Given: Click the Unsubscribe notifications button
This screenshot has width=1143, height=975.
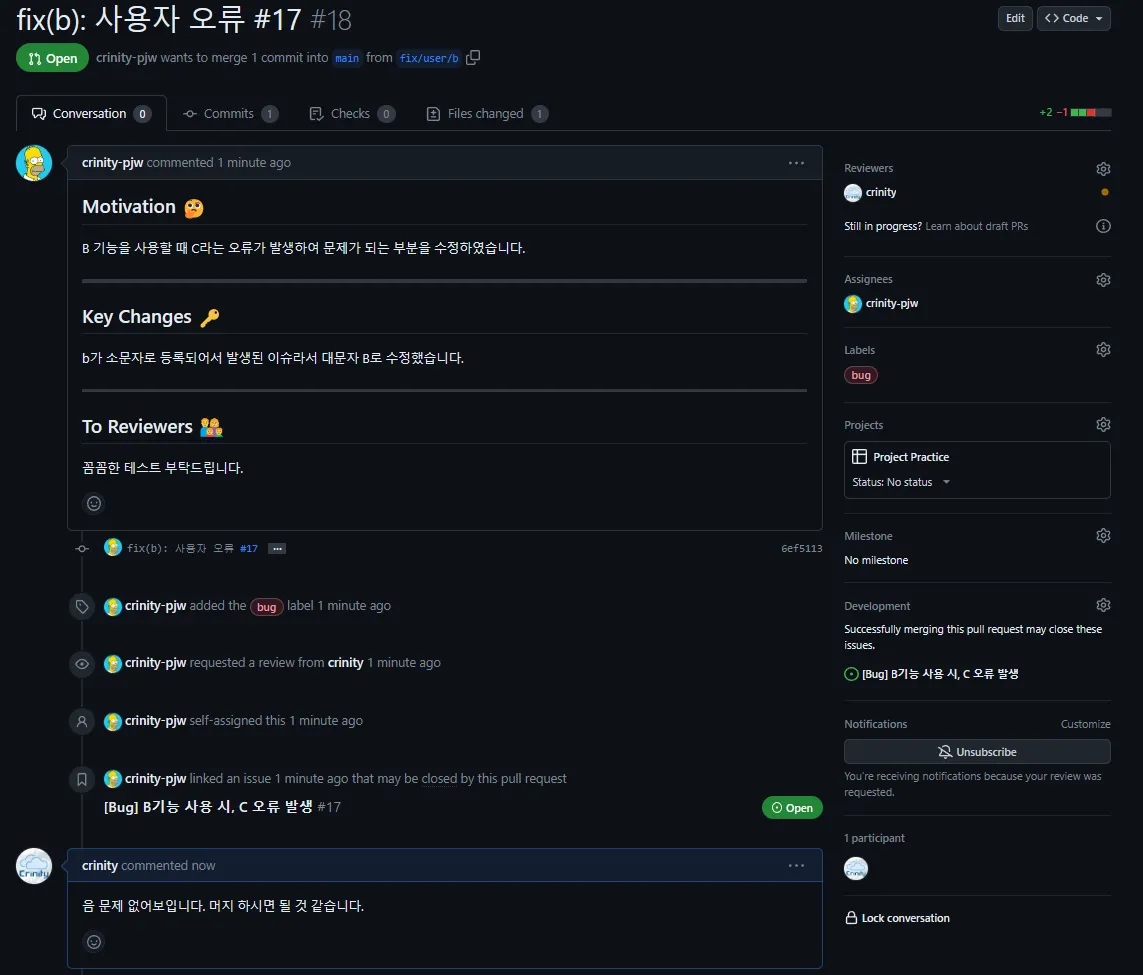Looking at the screenshot, I should click(977, 752).
